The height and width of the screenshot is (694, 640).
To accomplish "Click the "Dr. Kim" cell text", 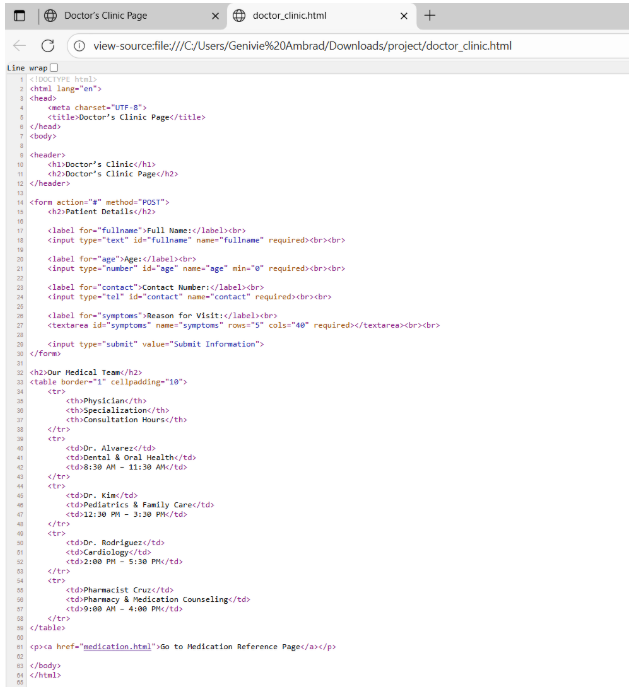I will pos(100,496).
